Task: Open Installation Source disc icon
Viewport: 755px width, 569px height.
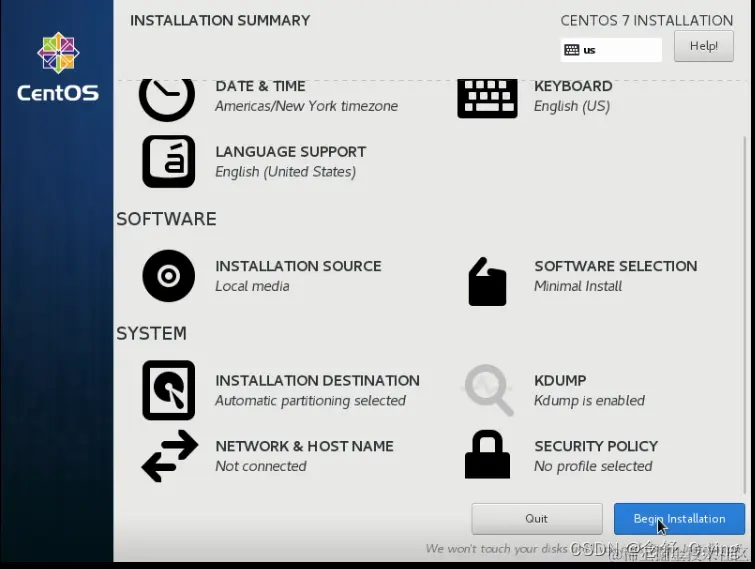Action: (169, 276)
